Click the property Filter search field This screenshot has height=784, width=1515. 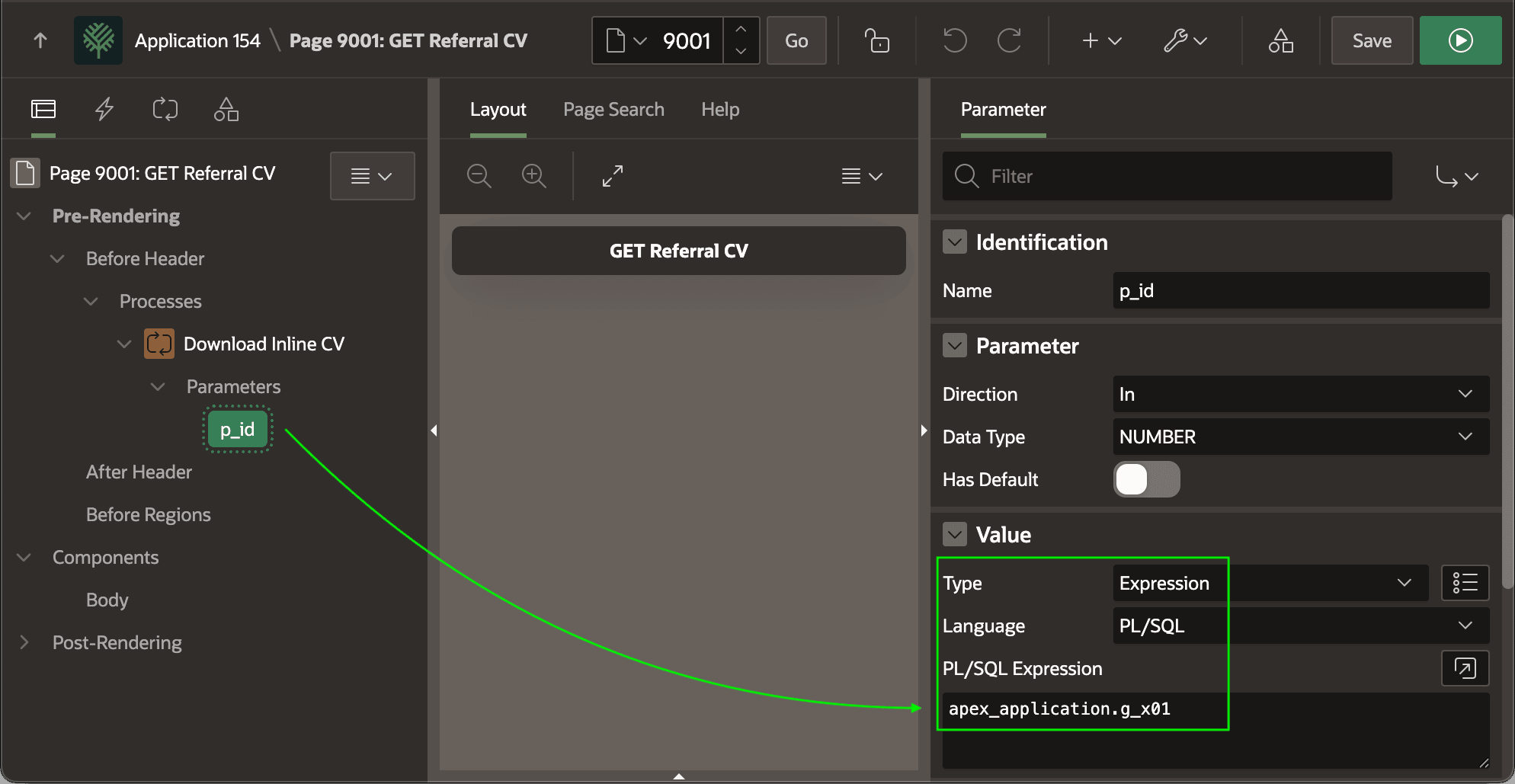pyautogui.click(x=1167, y=176)
